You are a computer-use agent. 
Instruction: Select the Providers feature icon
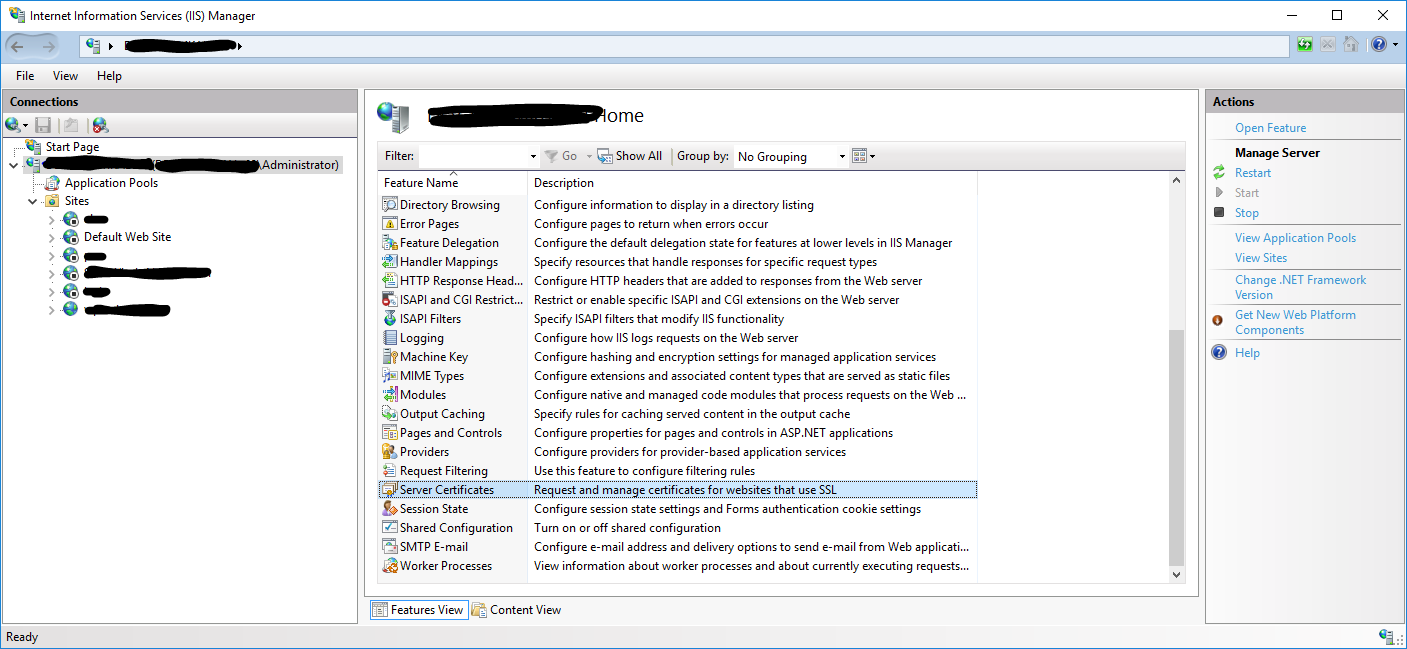point(390,452)
